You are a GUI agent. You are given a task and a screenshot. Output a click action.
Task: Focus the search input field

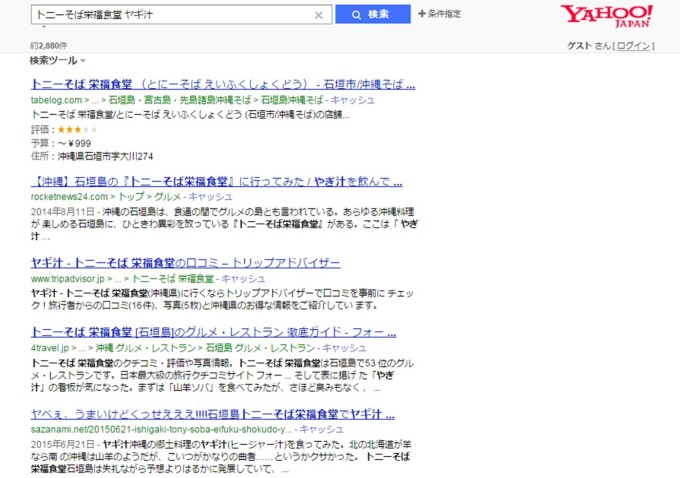point(170,15)
